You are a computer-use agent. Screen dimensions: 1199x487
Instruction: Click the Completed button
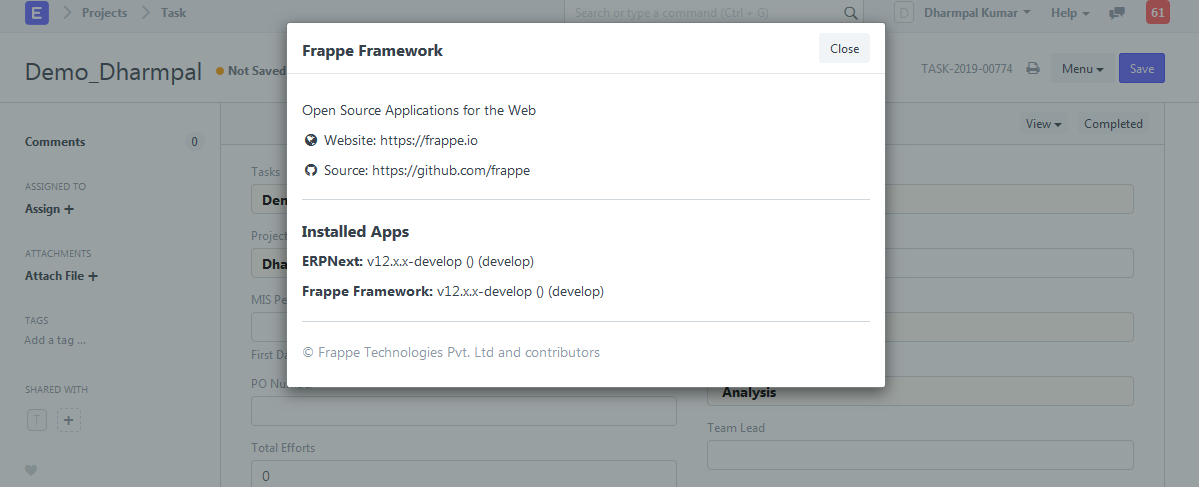(x=1113, y=124)
